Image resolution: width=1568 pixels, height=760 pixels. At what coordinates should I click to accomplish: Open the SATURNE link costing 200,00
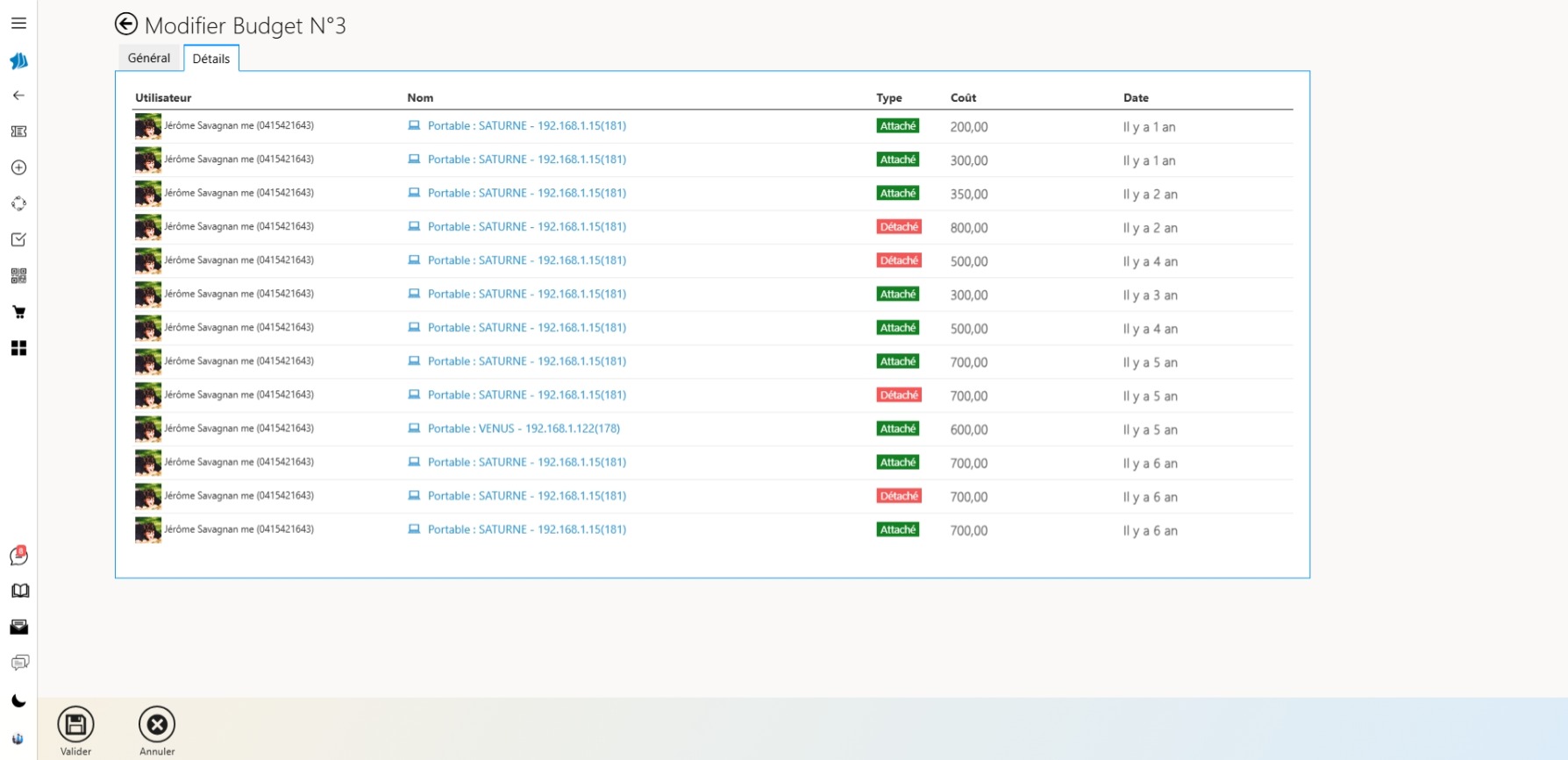[x=526, y=126]
